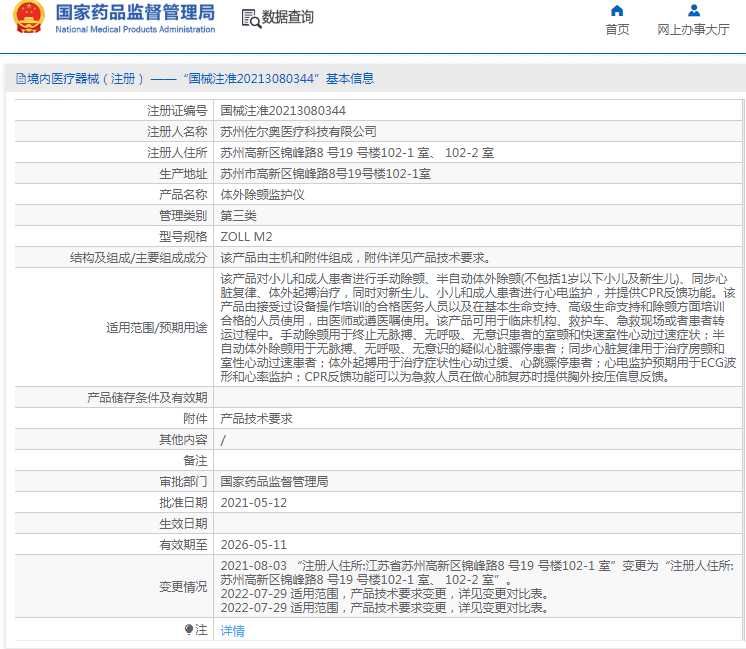Click 审批部门 value 国家药品监督管理局

pyautogui.click(x=274, y=482)
